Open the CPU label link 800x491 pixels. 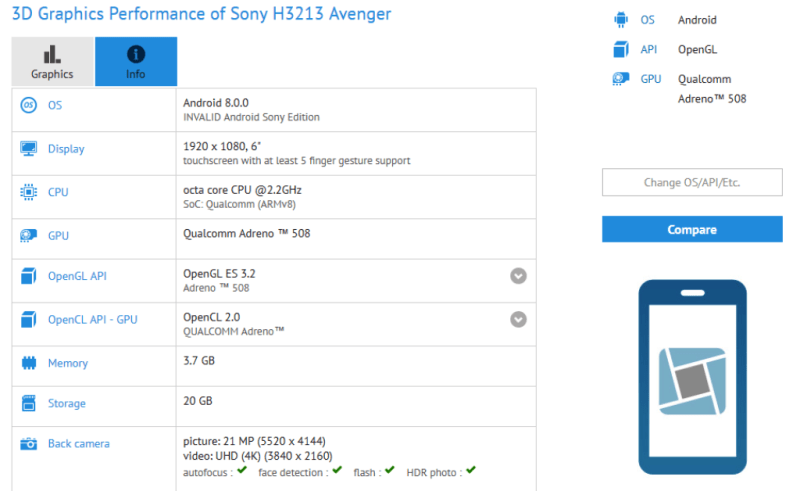[x=58, y=192]
